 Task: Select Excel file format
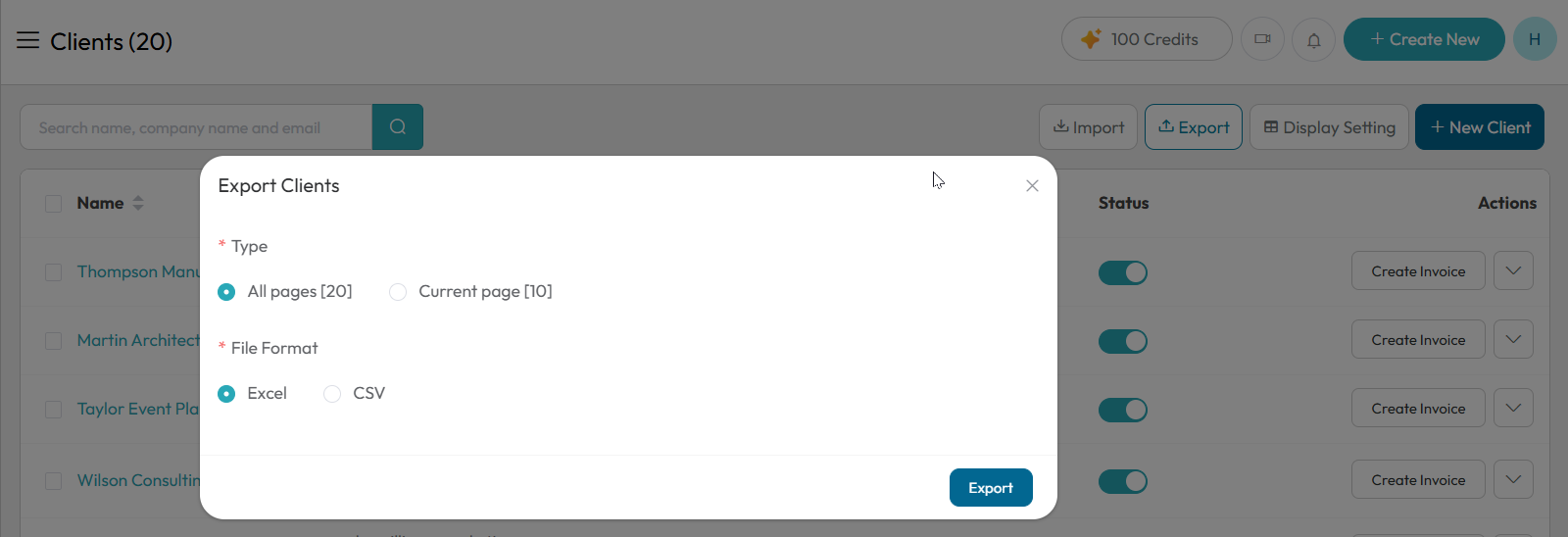click(226, 394)
